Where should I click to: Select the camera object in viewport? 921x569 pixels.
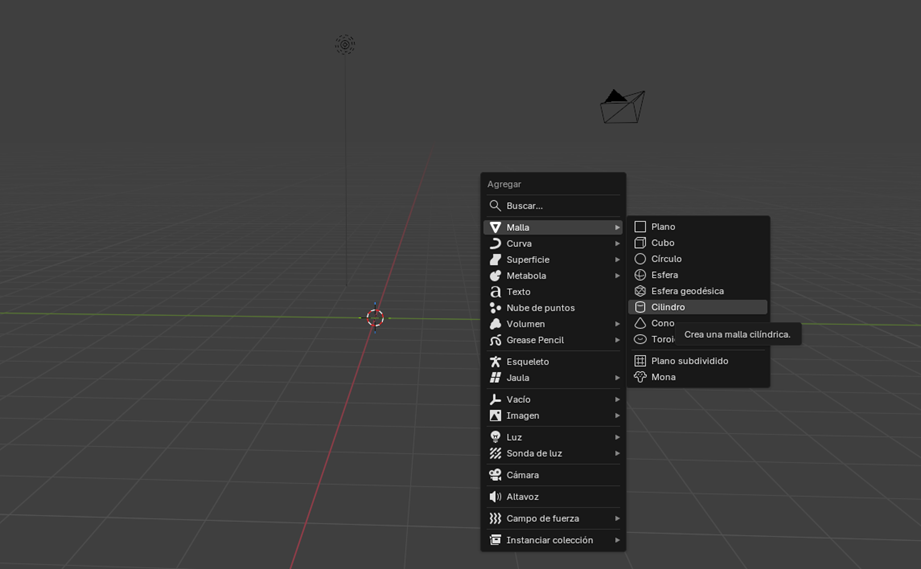coord(623,106)
